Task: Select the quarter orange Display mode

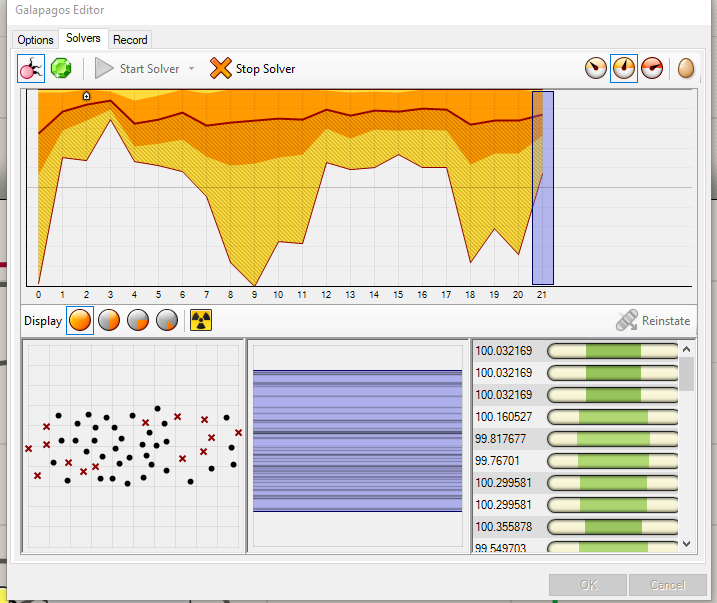Action: tap(138, 320)
